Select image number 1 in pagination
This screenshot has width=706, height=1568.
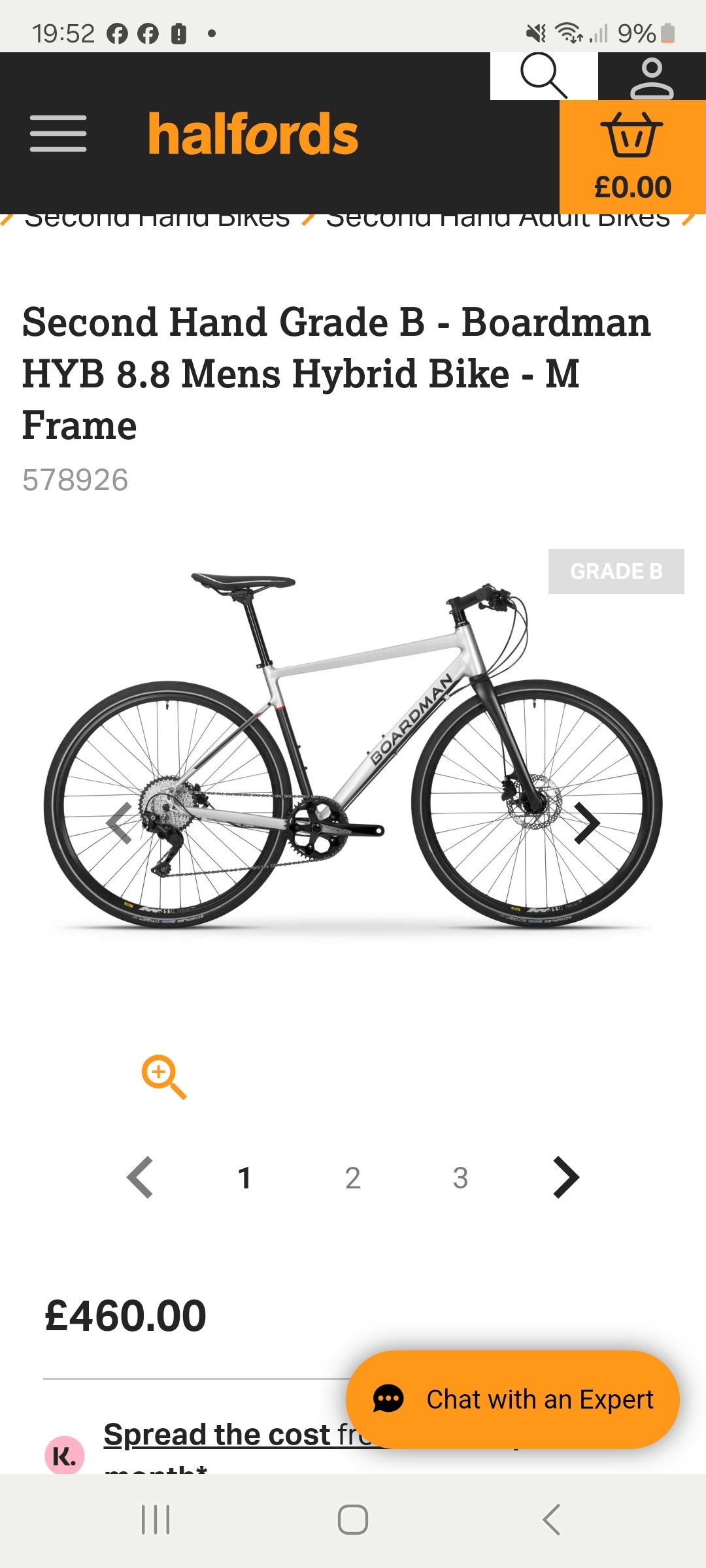(x=244, y=1178)
